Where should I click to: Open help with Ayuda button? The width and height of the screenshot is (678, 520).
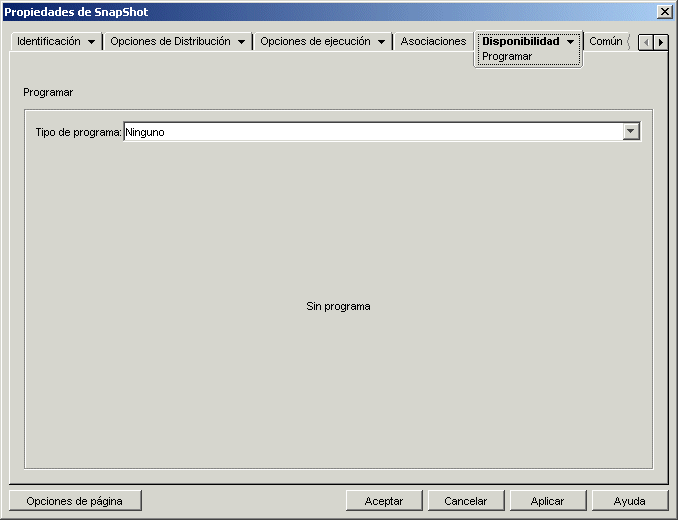pos(630,501)
